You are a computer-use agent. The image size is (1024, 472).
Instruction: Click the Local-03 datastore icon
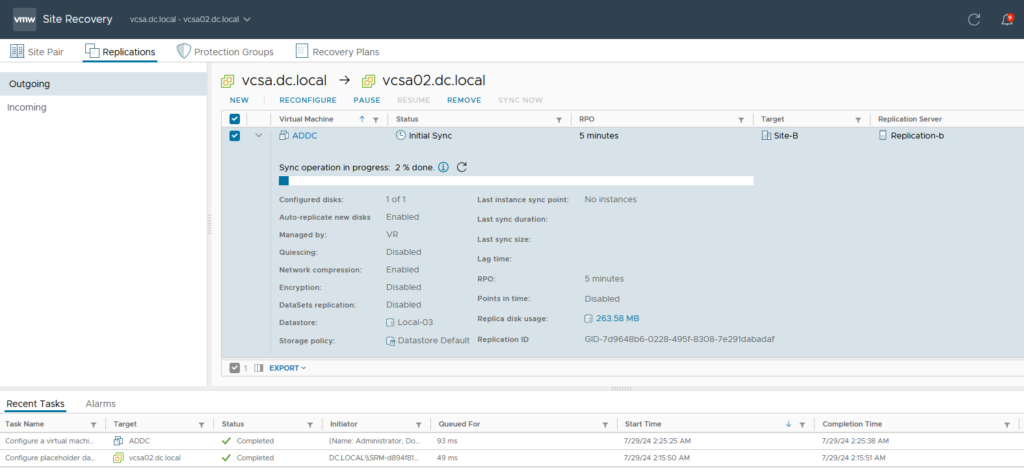click(x=391, y=323)
